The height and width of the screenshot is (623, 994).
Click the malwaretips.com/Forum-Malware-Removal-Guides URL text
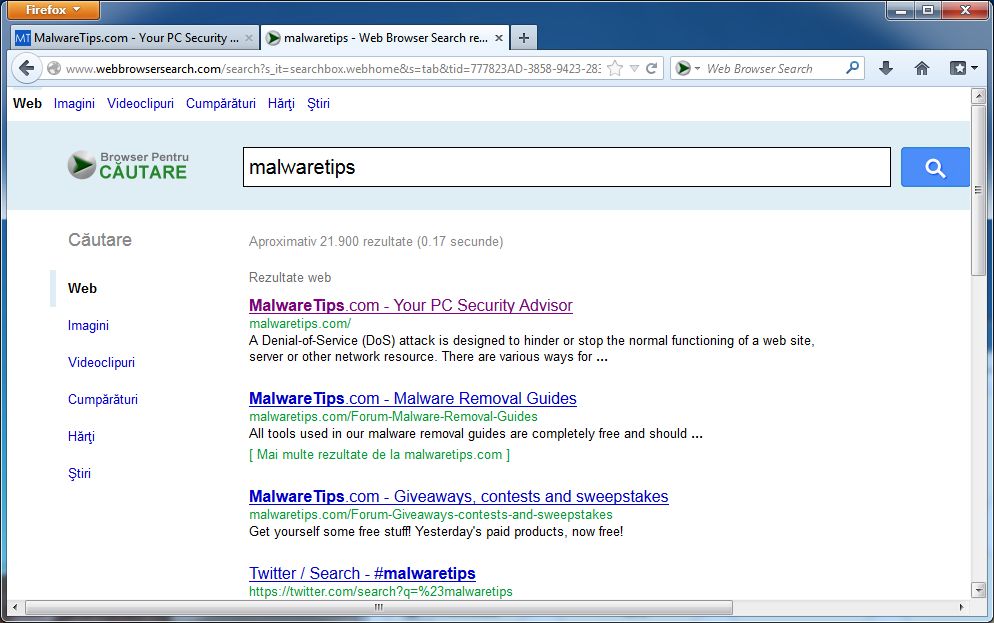point(393,416)
